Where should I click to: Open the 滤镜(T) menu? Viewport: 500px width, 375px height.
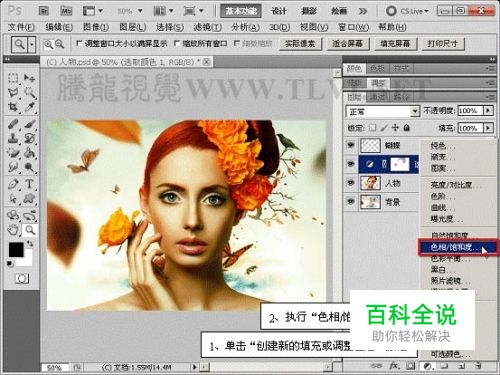pyautogui.click(x=207, y=27)
